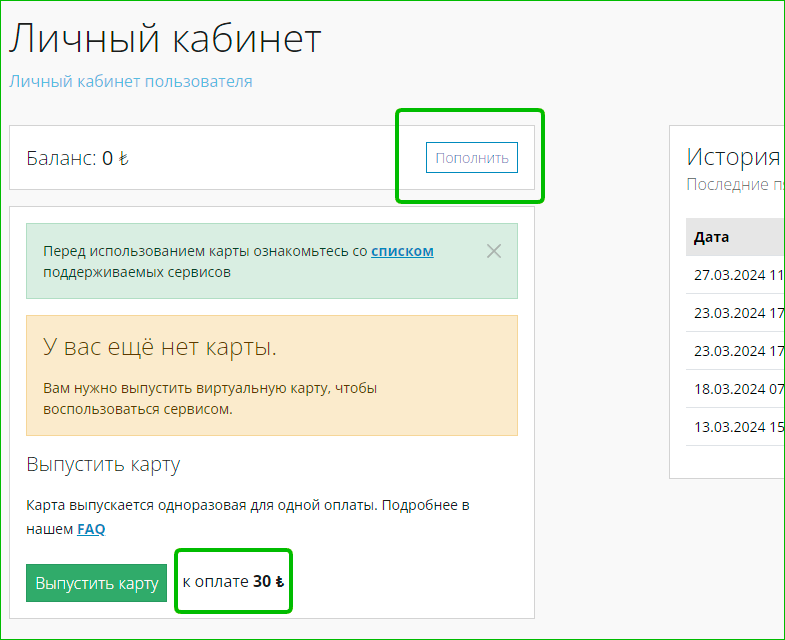The image size is (785, 640).
Task: Click the Выпустить карту section heading
Action: pos(103,465)
